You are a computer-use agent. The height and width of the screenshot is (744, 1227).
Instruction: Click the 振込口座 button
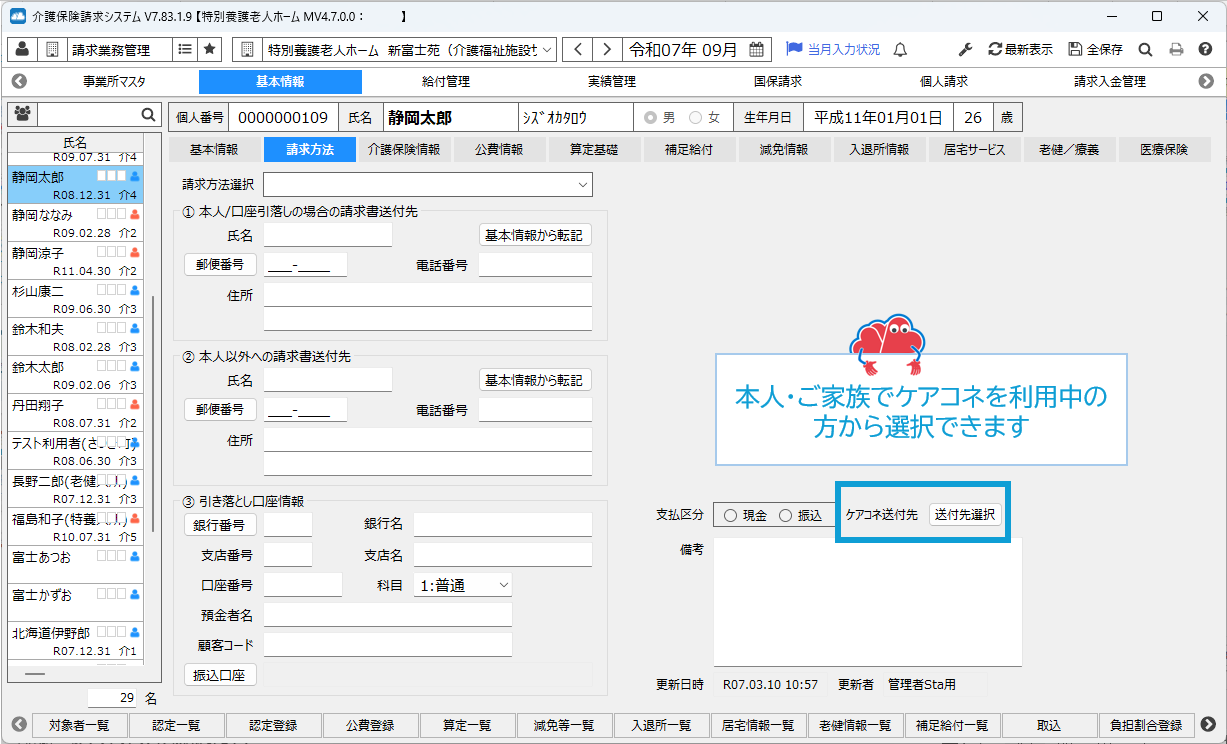coord(220,676)
